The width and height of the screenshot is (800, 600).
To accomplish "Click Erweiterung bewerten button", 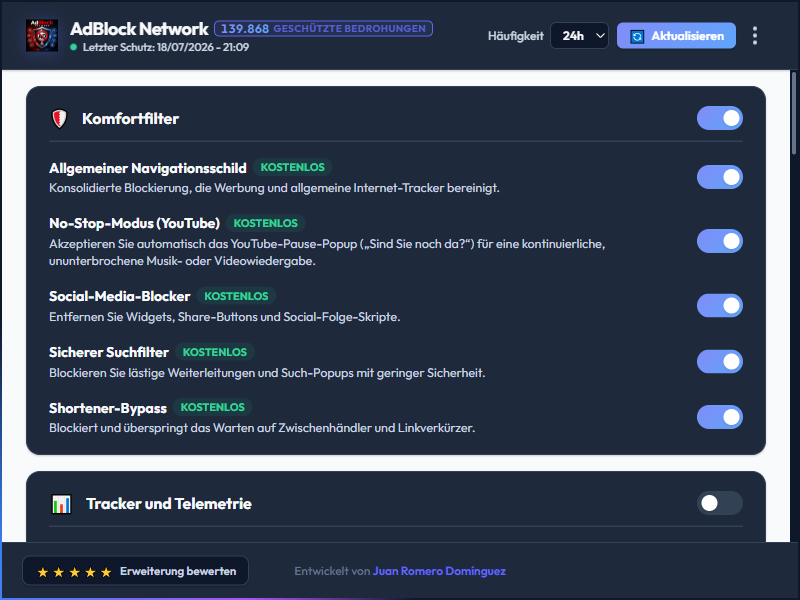I will 135,571.
